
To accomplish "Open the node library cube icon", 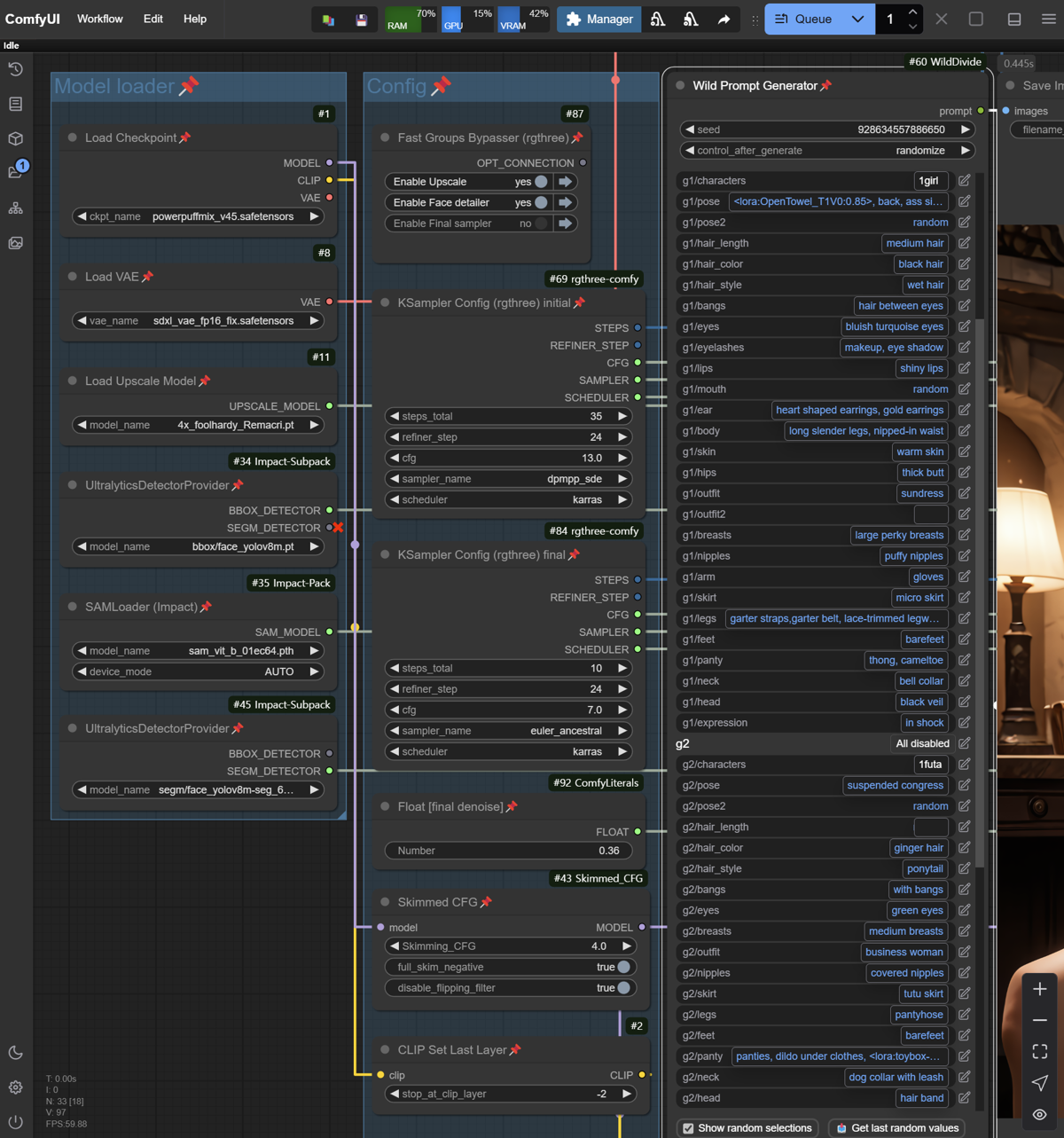I will coord(16,138).
